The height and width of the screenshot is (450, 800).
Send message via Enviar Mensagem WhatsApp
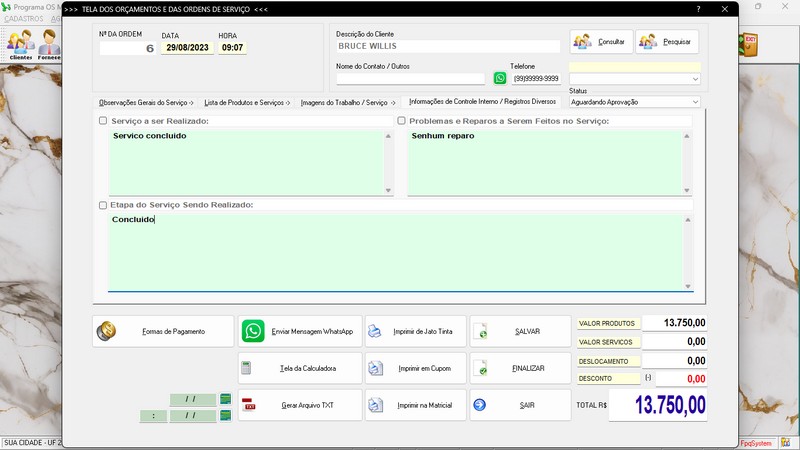[x=299, y=331]
